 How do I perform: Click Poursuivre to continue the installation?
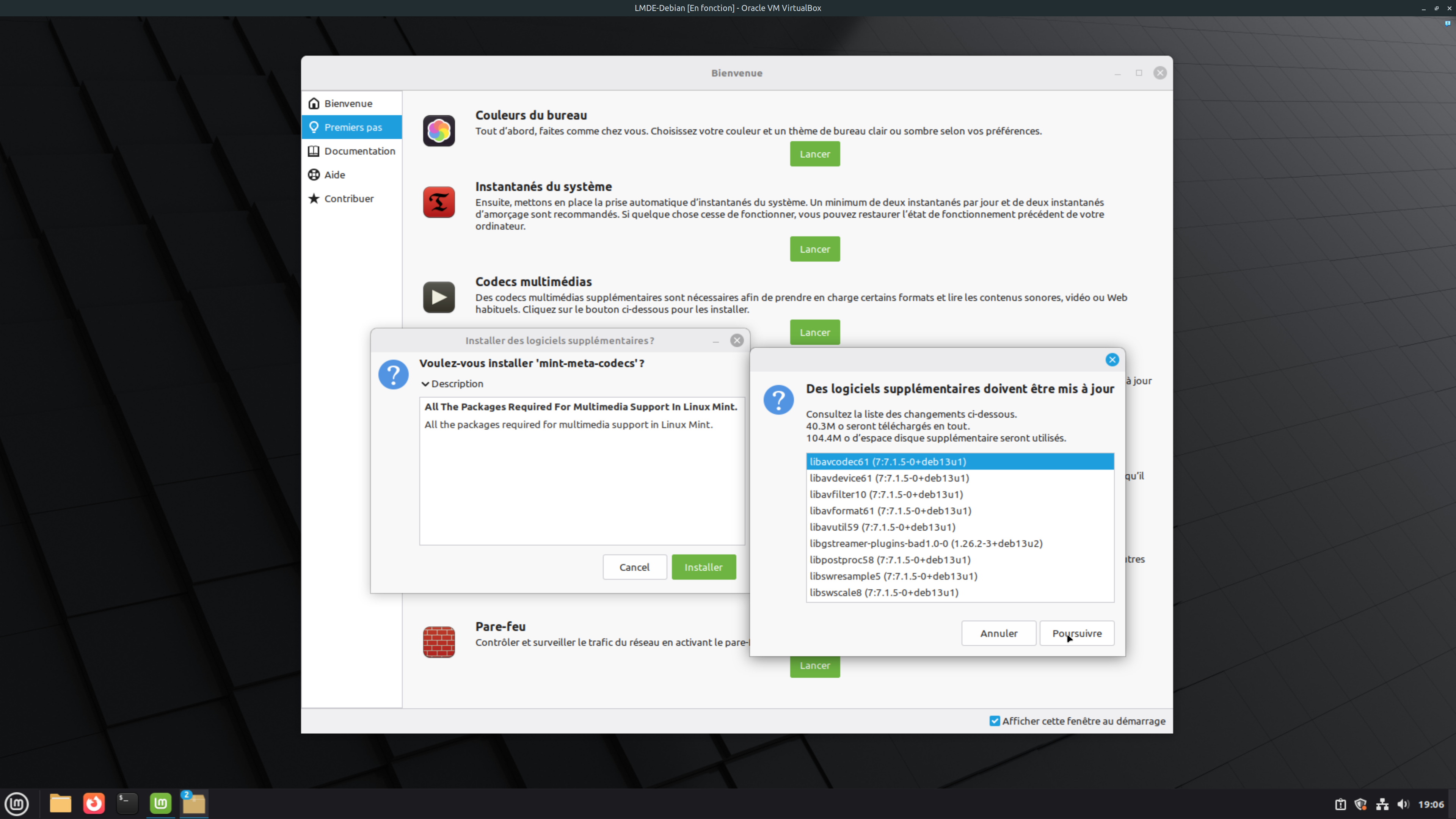[x=1077, y=633]
